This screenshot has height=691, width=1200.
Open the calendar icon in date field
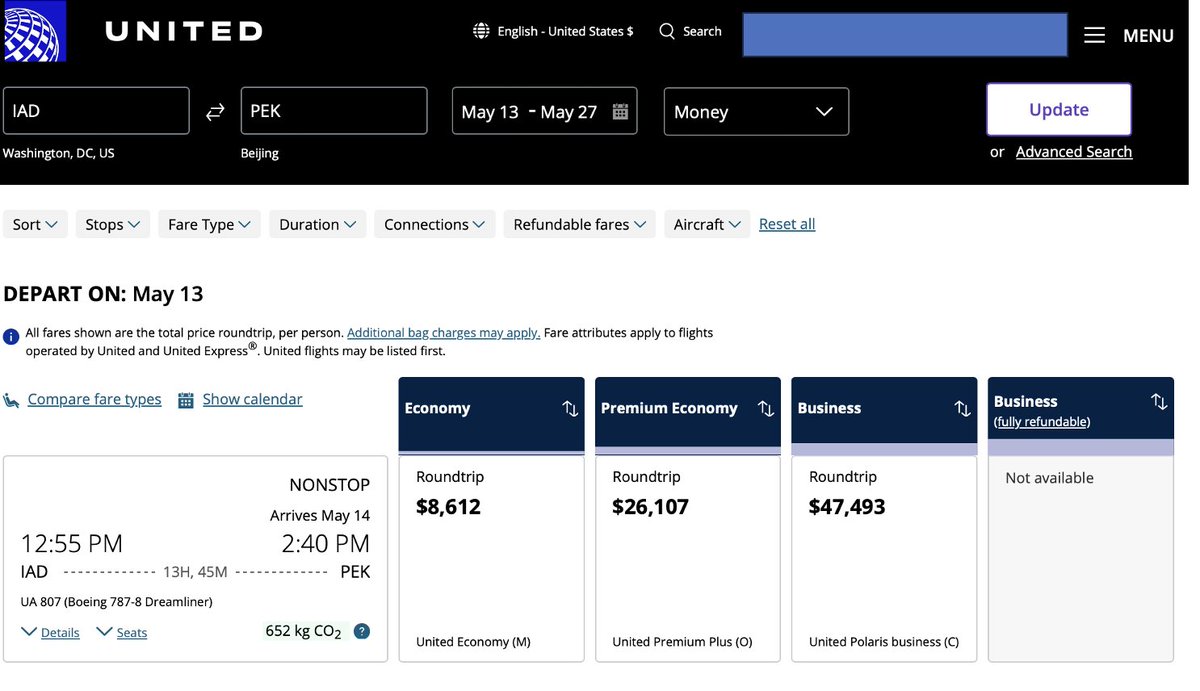620,112
